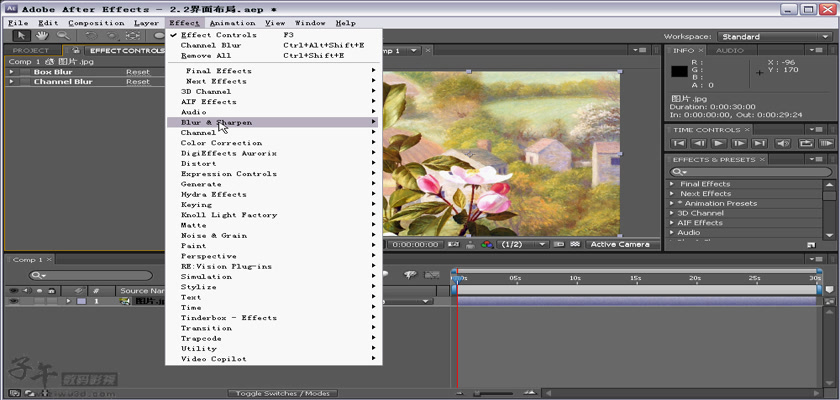Toggle the Region of Interest icon
840x400 pixels.
[x=559, y=244]
